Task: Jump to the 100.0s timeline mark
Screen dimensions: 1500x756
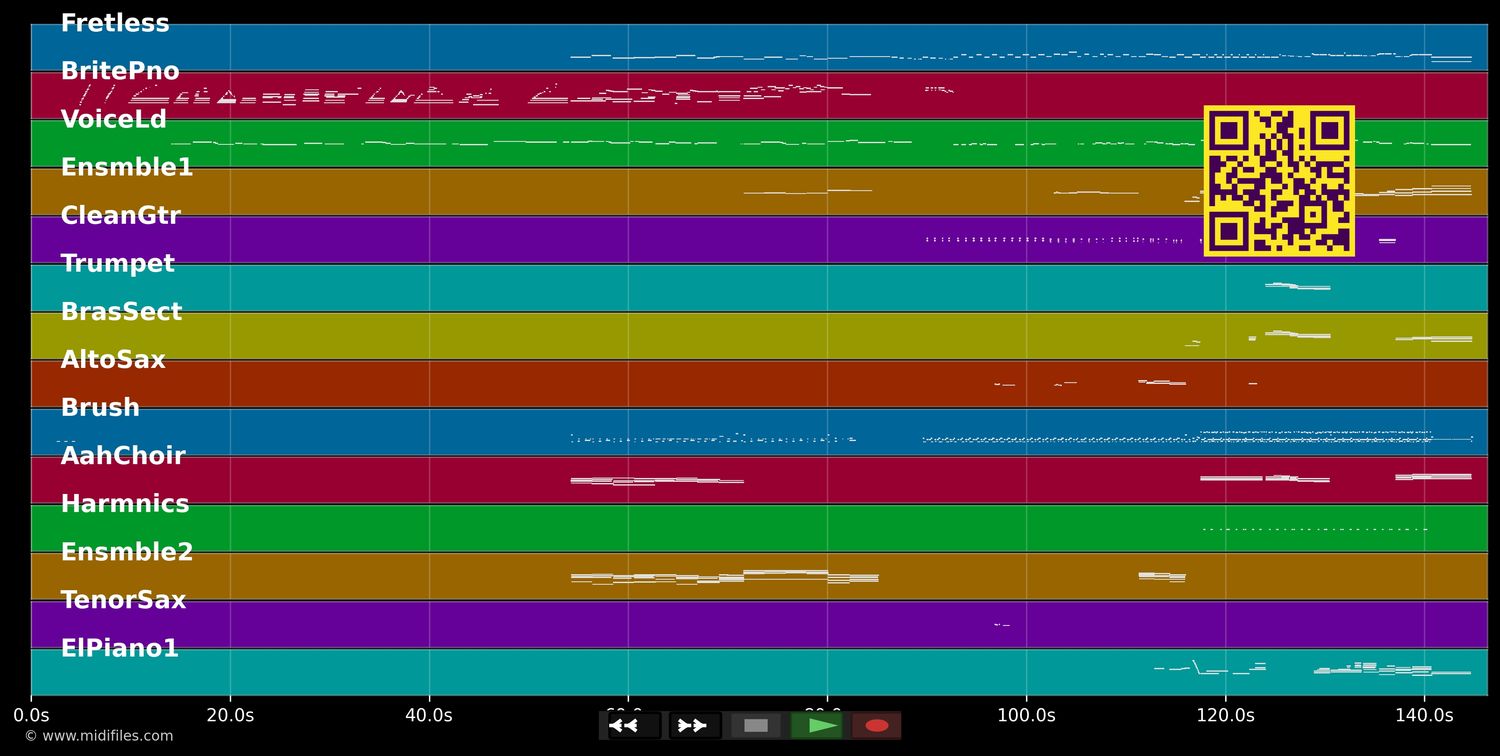Action: point(1026,715)
